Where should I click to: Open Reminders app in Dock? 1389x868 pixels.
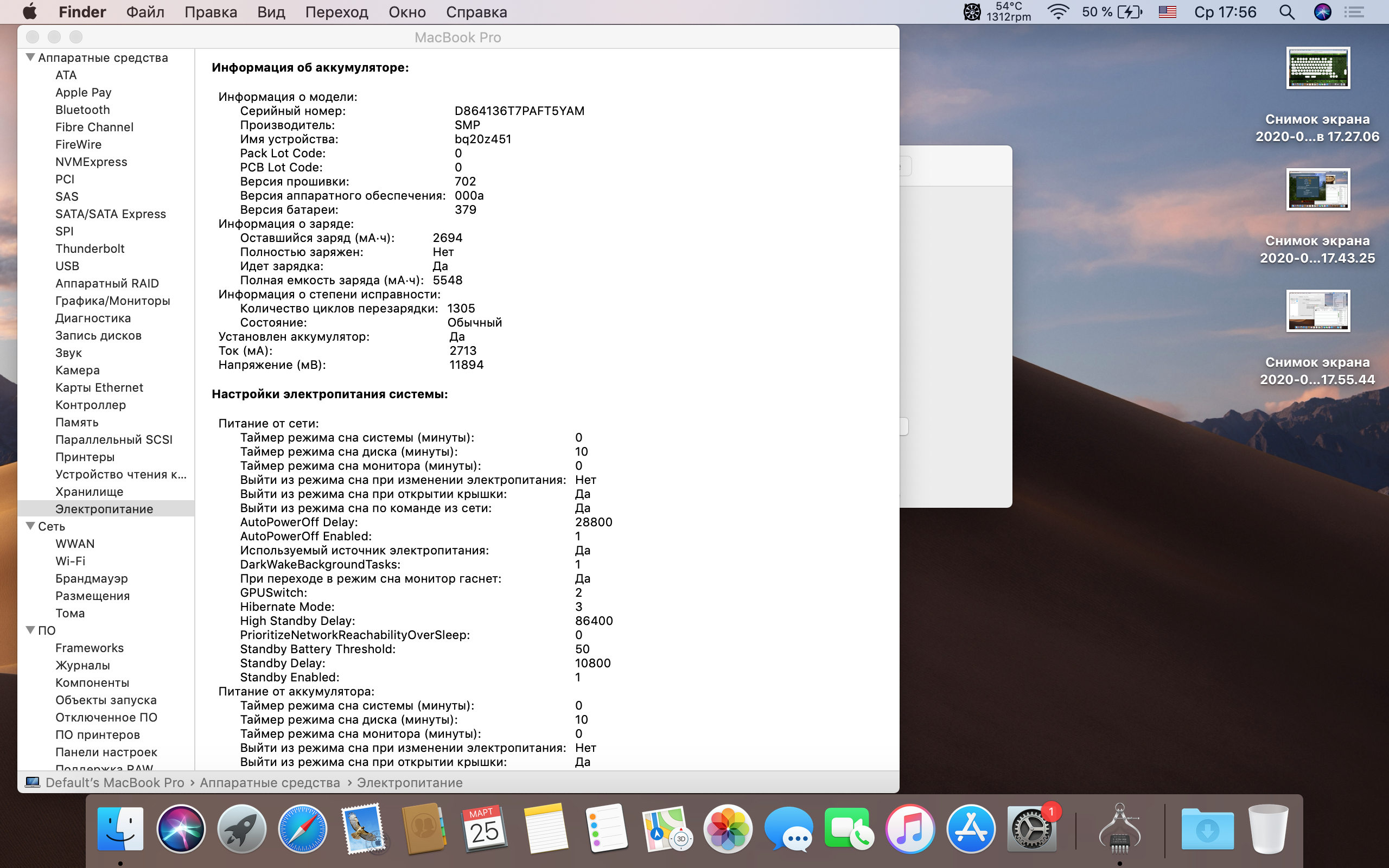(x=607, y=829)
